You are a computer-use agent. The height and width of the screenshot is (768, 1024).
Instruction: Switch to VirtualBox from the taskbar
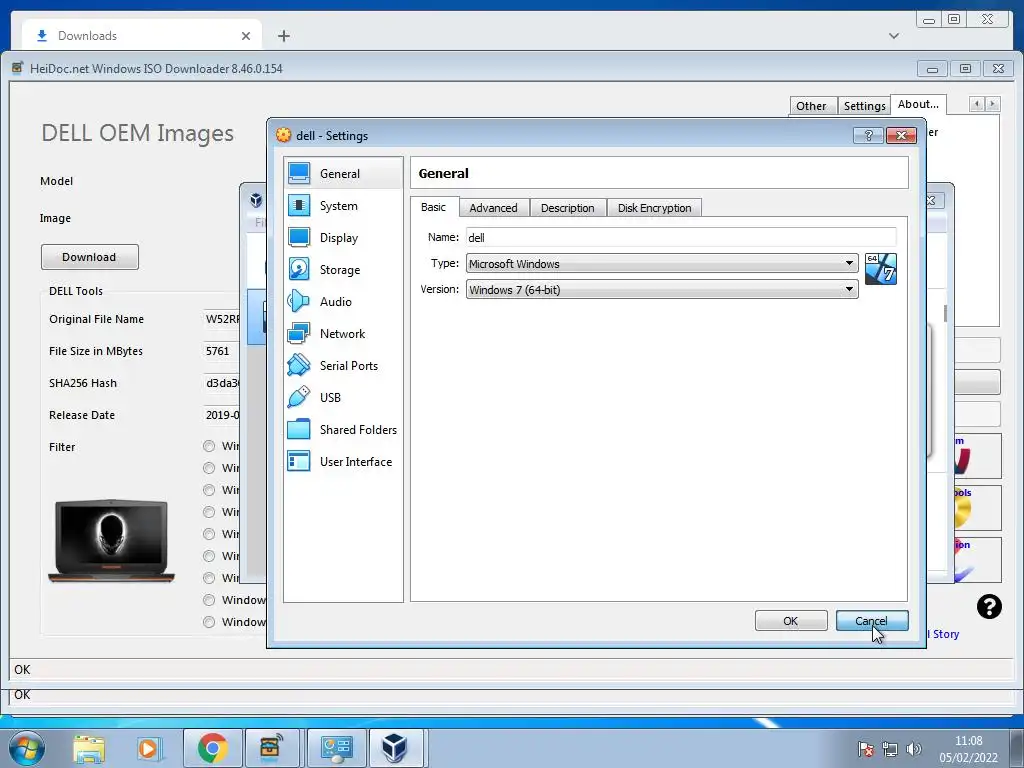pyautogui.click(x=396, y=748)
